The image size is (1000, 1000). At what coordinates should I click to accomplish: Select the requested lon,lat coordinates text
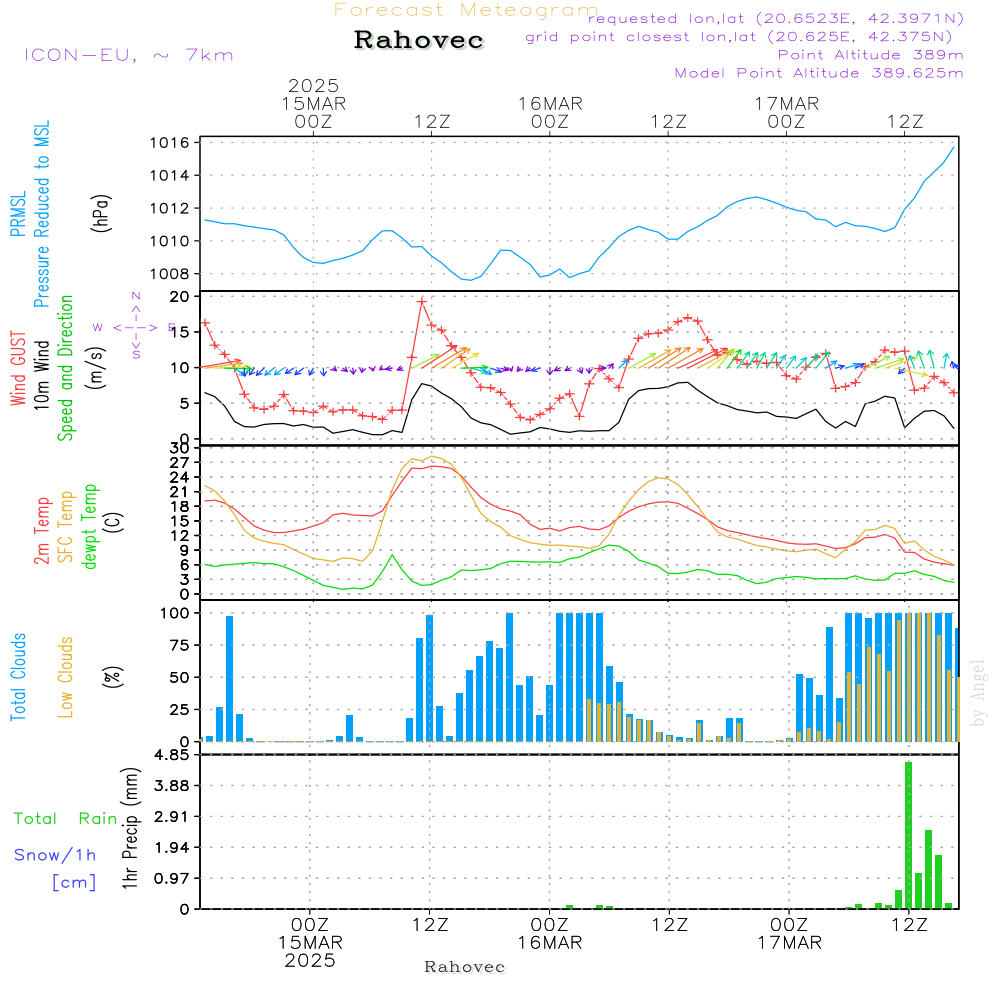tap(776, 19)
